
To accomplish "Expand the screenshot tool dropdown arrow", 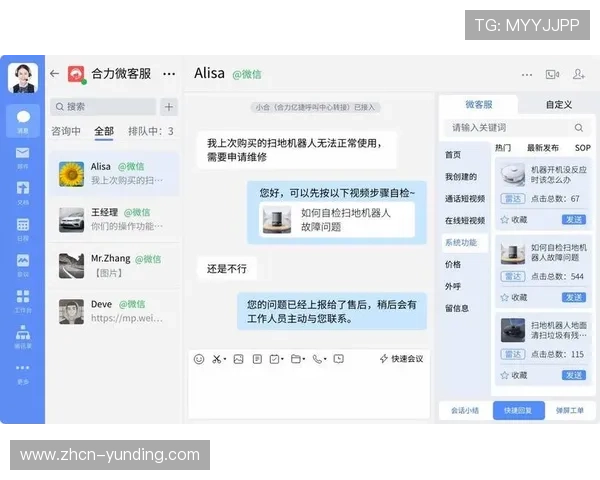I will tap(225, 359).
